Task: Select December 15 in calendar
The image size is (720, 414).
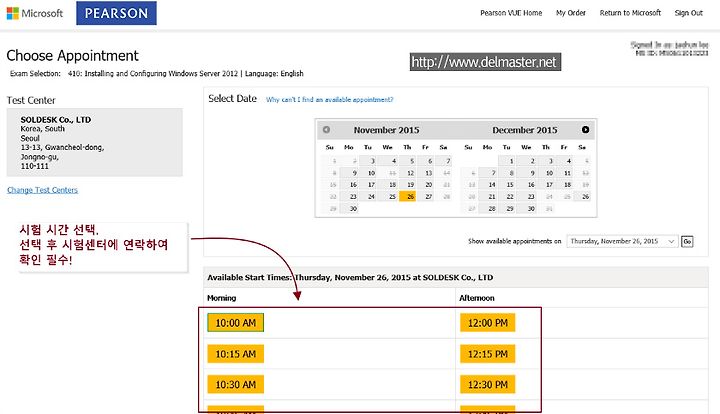Action: point(507,185)
